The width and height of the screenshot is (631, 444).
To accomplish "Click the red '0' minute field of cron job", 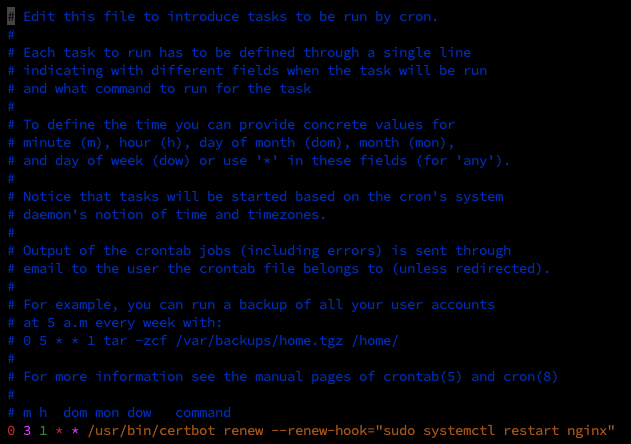I will [x=11, y=430].
